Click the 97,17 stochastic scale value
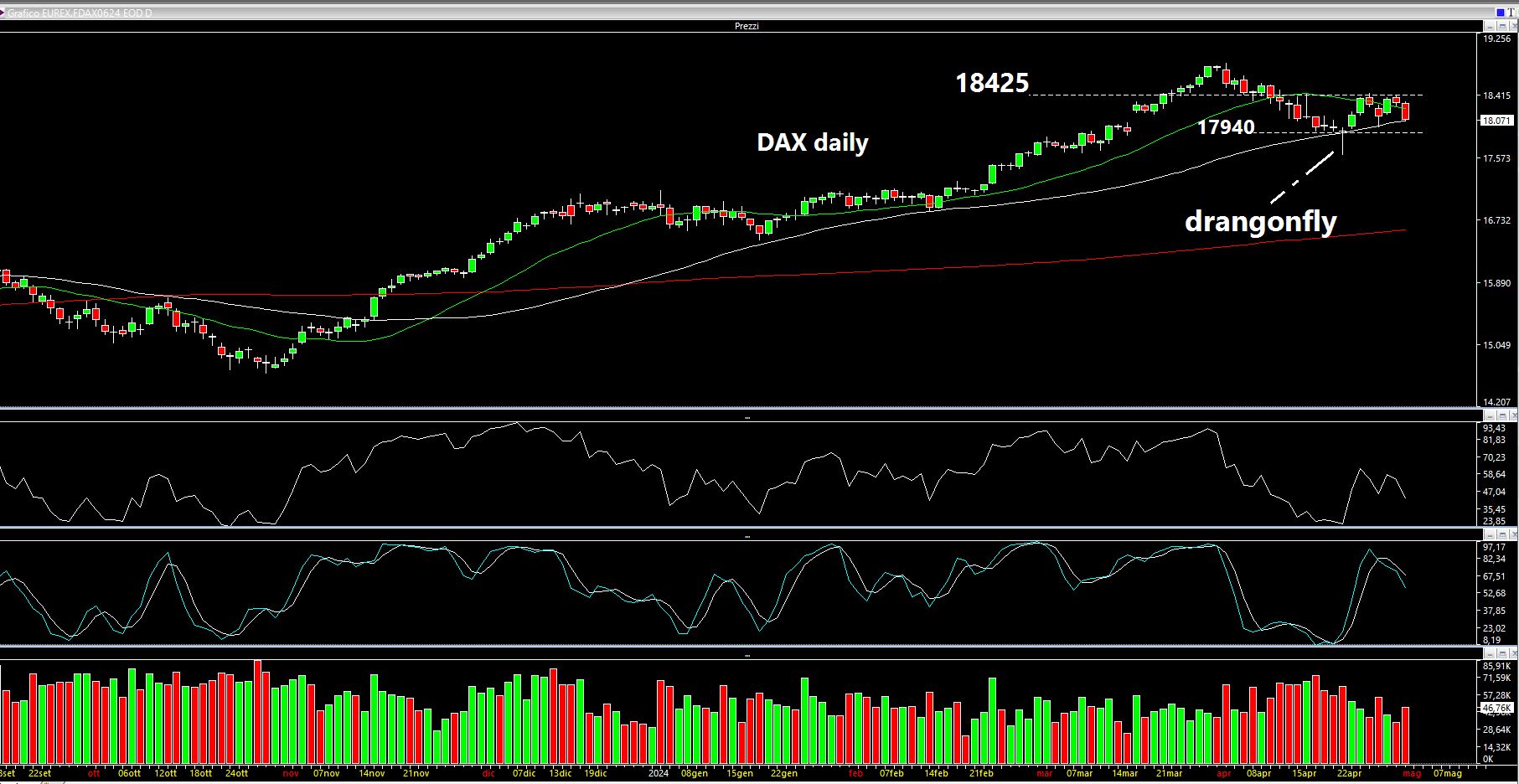The height and width of the screenshot is (784, 1519). pos(1494,547)
